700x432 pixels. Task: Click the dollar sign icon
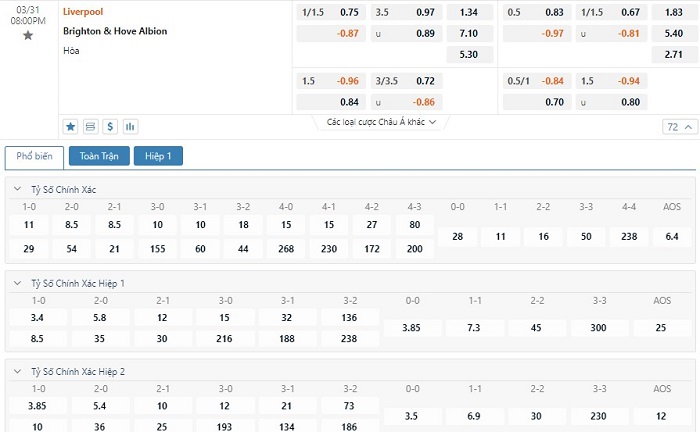(x=110, y=127)
